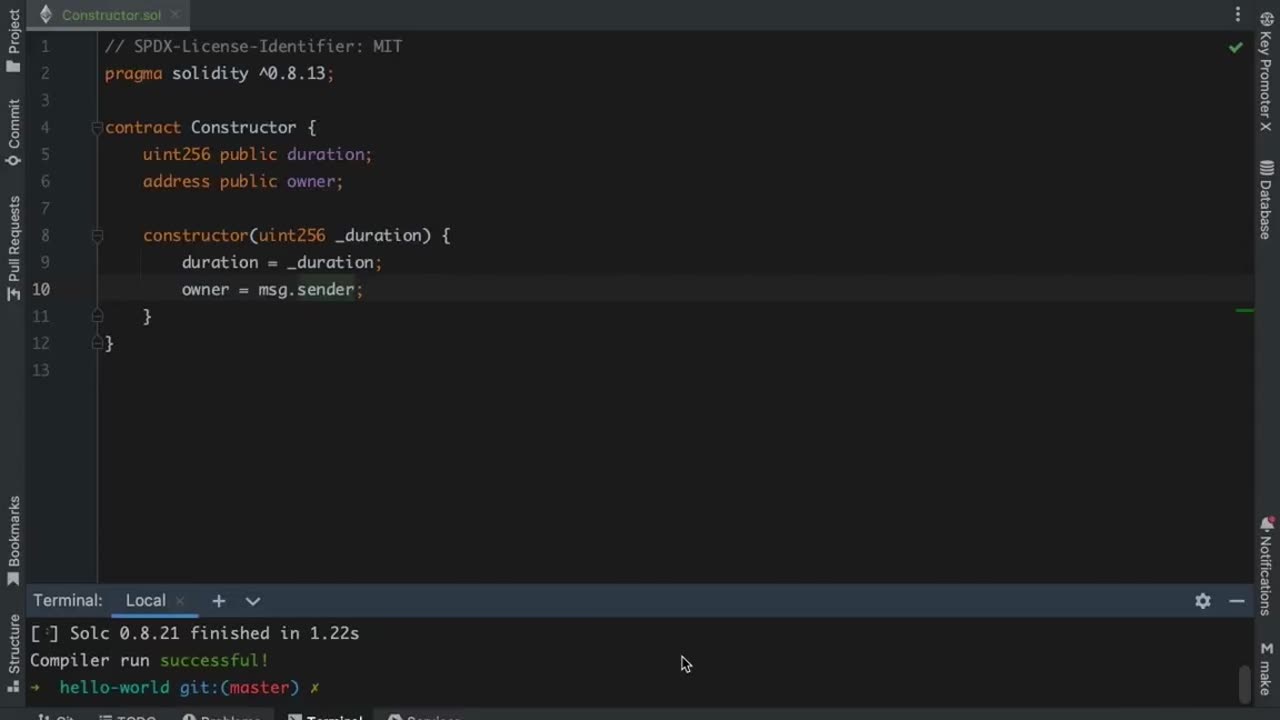
Task: Click '_duration' parameter on line 8
Action: (378, 235)
